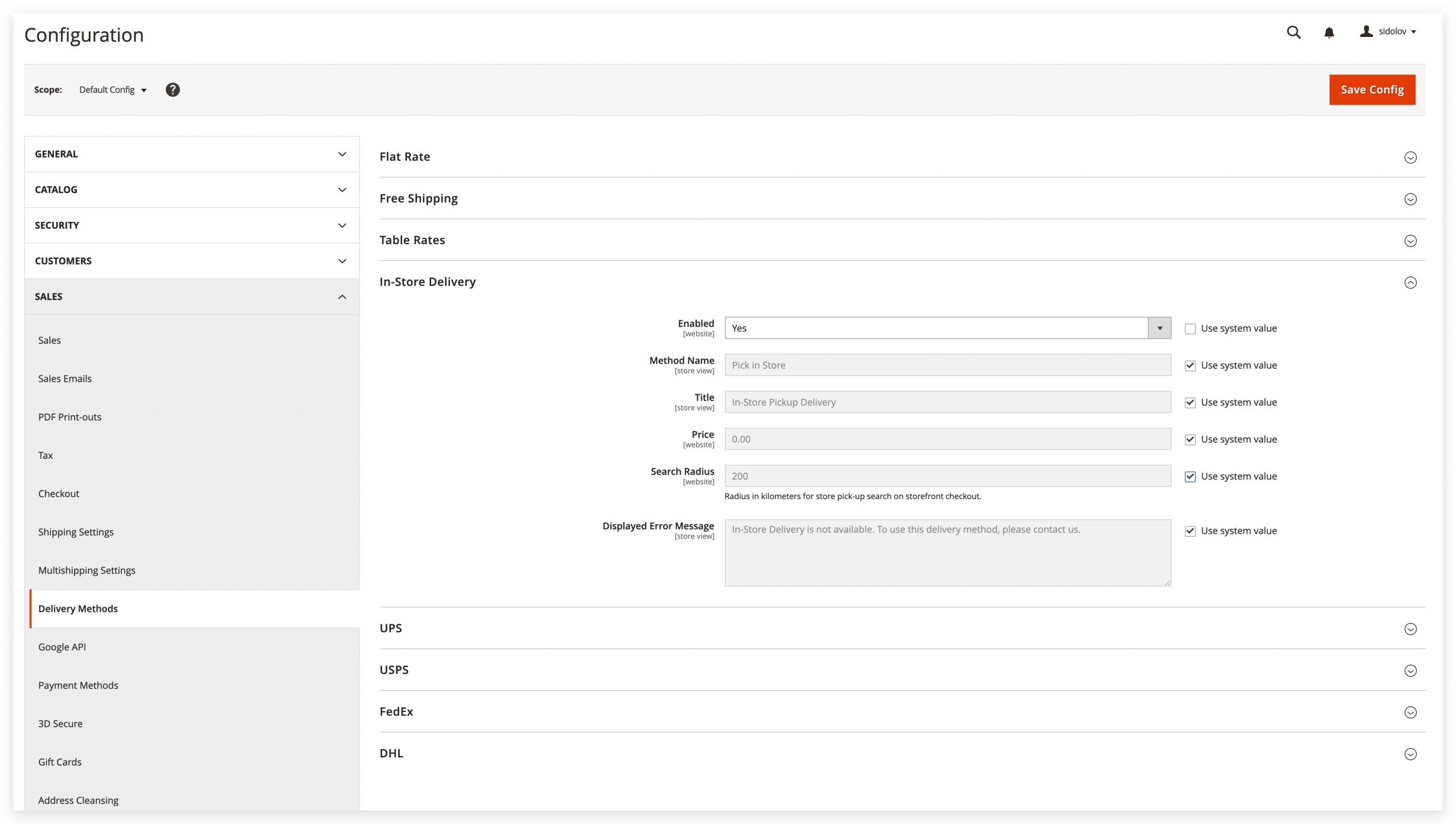This screenshot has height=824, width=1456.
Task: Expand the CUSTOMERS configuration tab
Action: [x=192, y=261]
